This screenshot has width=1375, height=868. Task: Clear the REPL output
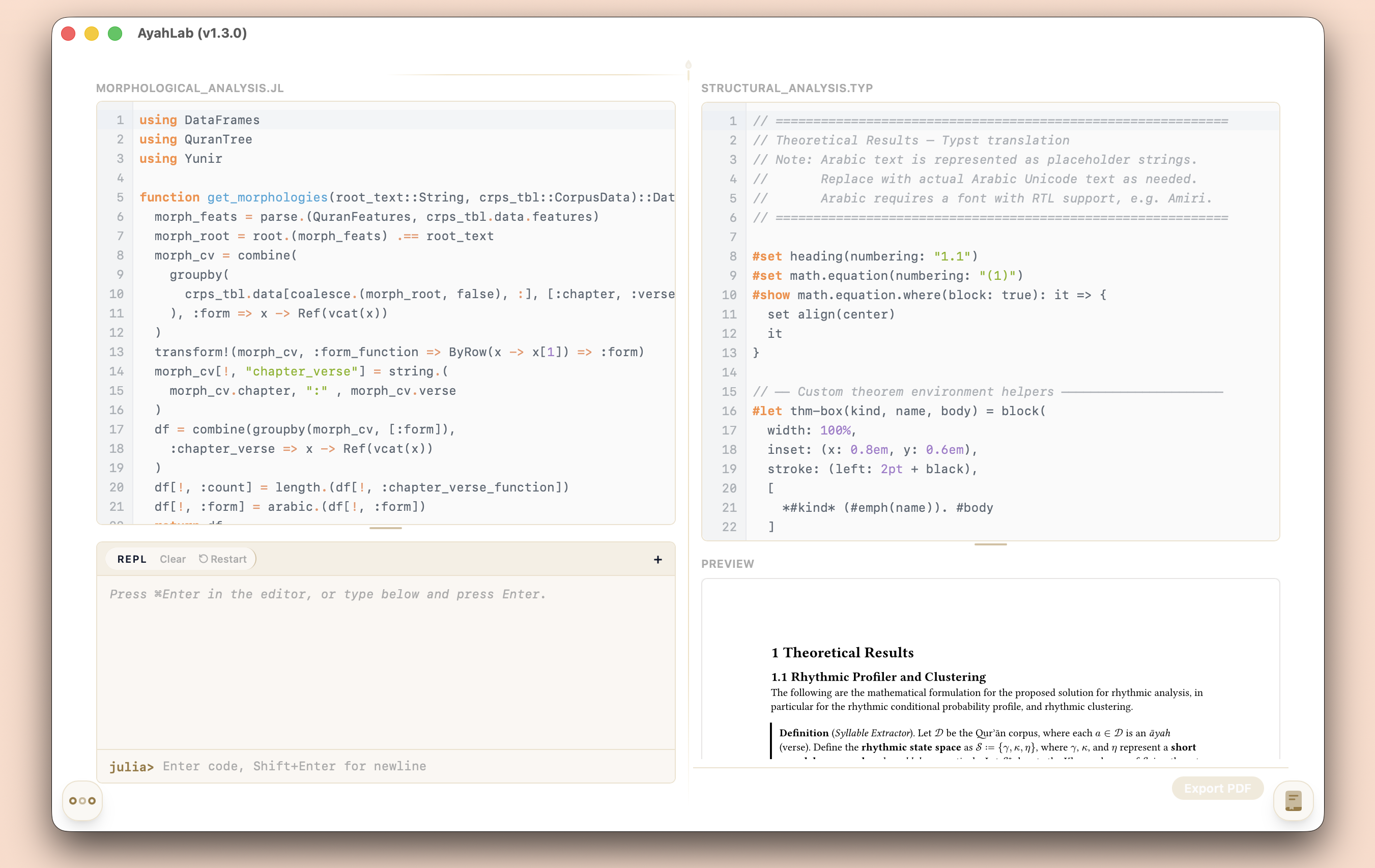pos(173,559)
